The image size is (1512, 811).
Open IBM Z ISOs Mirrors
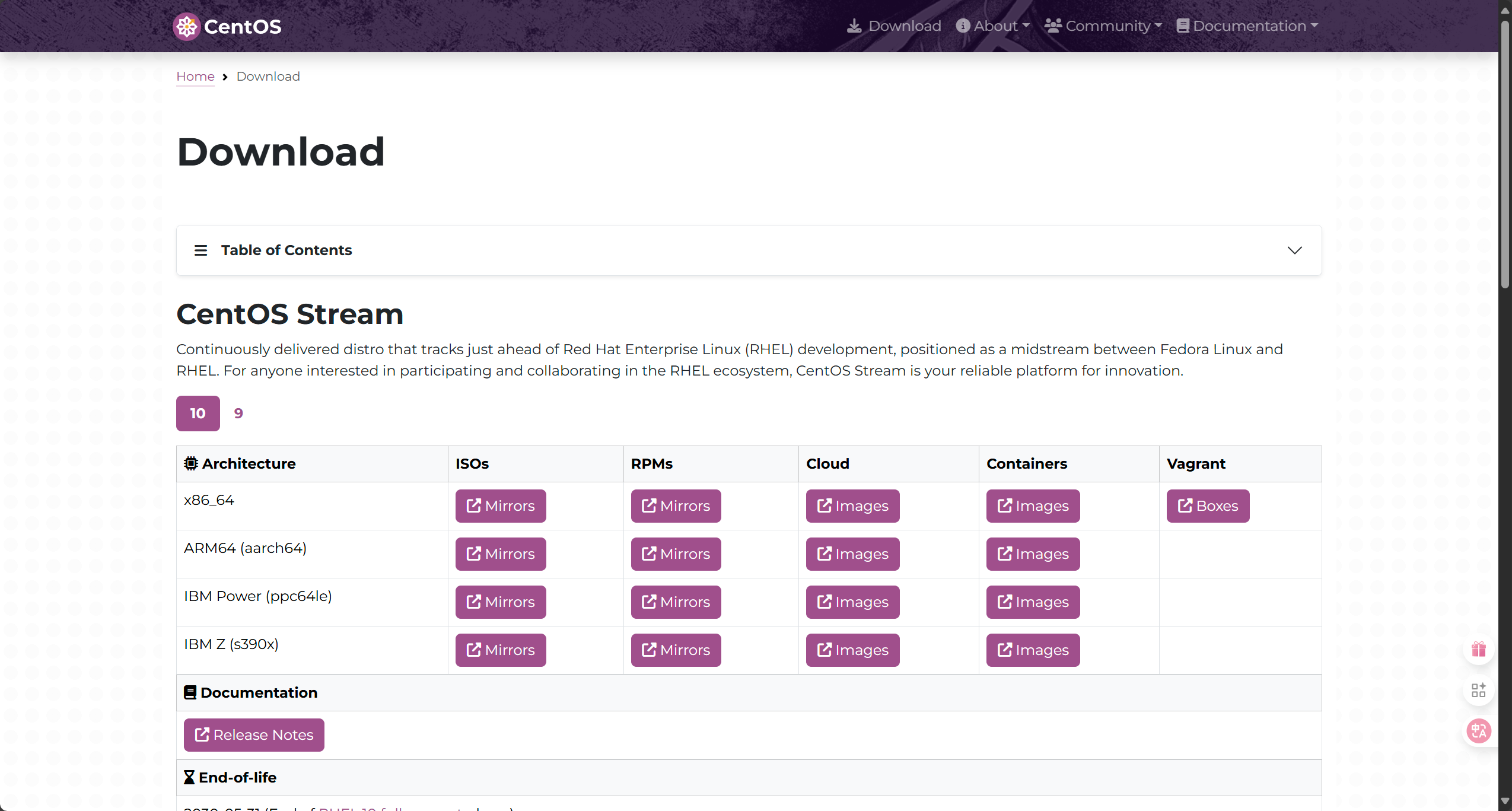(x=501, y=650)
